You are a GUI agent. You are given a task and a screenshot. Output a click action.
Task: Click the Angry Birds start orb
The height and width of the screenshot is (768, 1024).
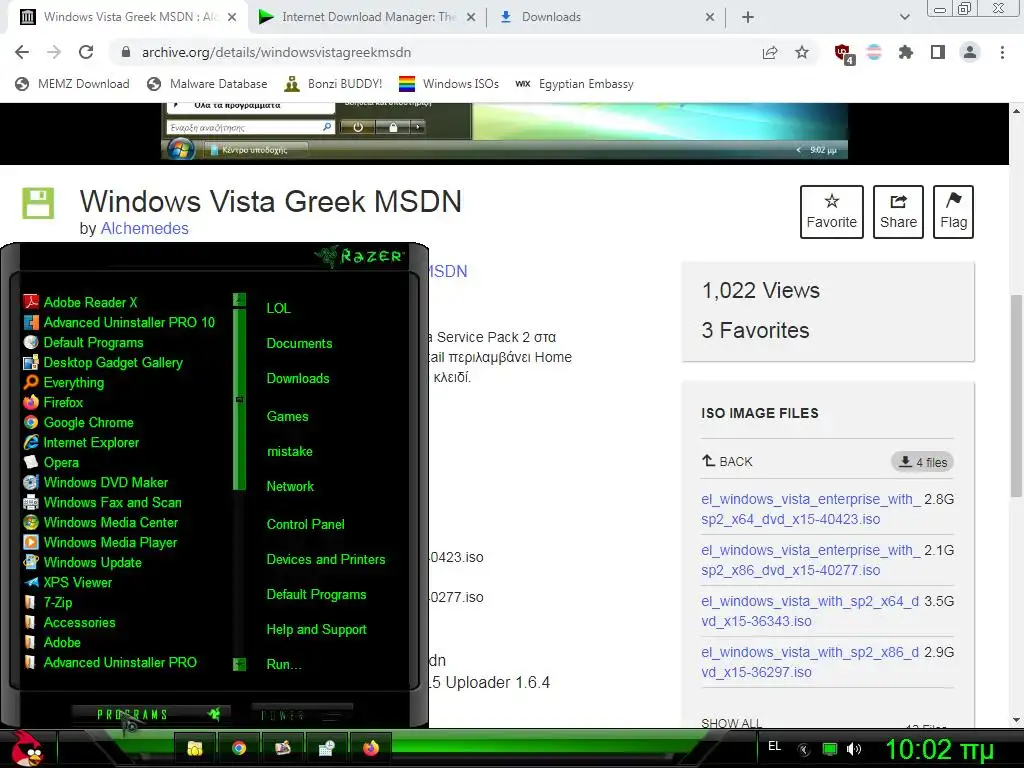click(x=27, y=748)
